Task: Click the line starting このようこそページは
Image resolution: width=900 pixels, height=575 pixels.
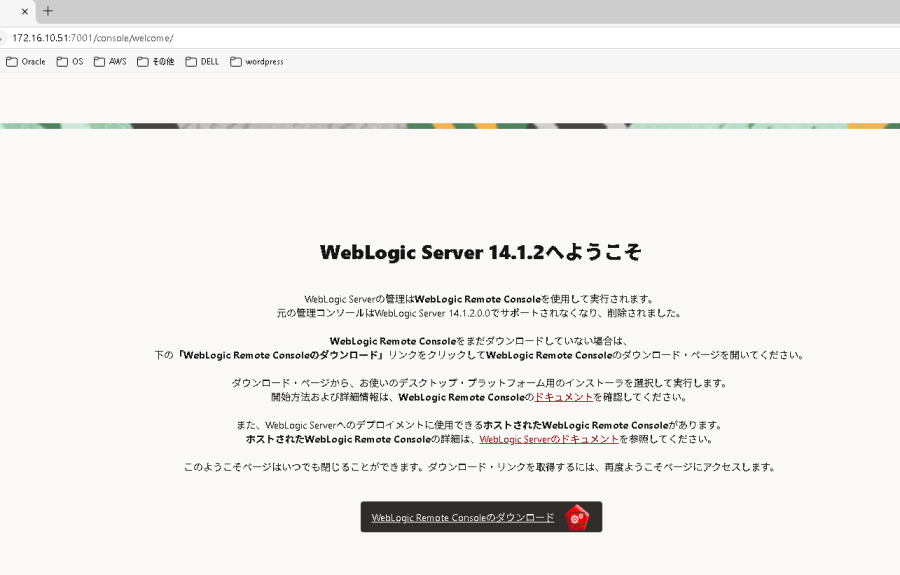Action: [479, 467]
